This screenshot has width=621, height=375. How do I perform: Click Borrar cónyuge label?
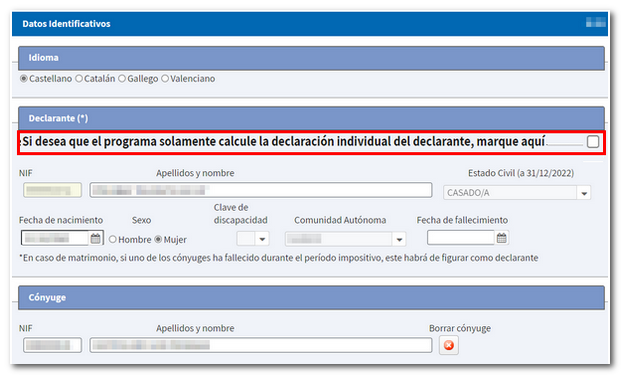coord(460,328)
